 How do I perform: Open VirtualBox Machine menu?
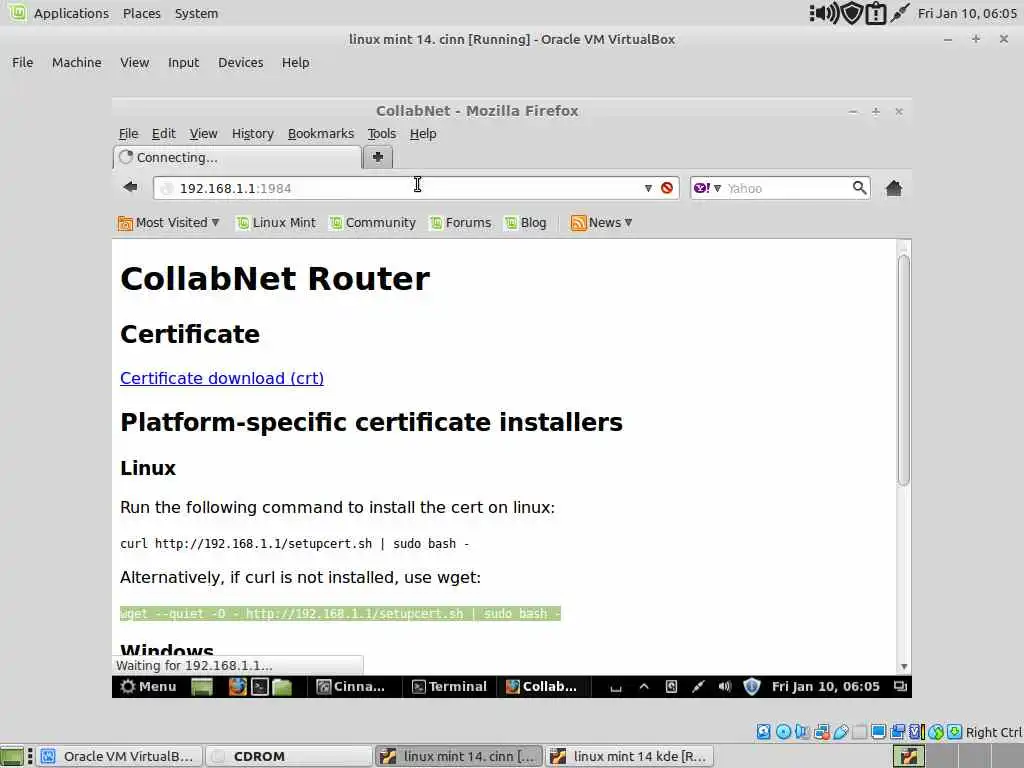pyautogui.click(x=76, y=62)
